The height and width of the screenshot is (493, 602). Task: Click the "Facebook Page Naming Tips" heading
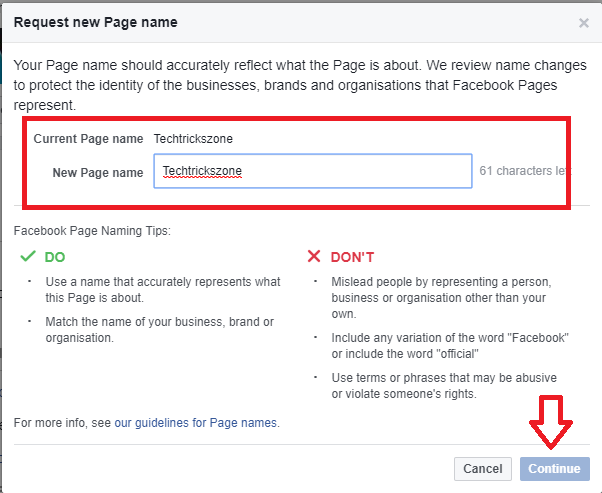point(92,231)
